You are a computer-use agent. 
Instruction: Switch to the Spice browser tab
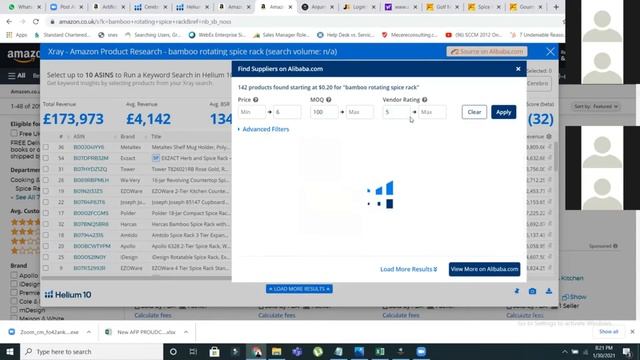point(484,7)
